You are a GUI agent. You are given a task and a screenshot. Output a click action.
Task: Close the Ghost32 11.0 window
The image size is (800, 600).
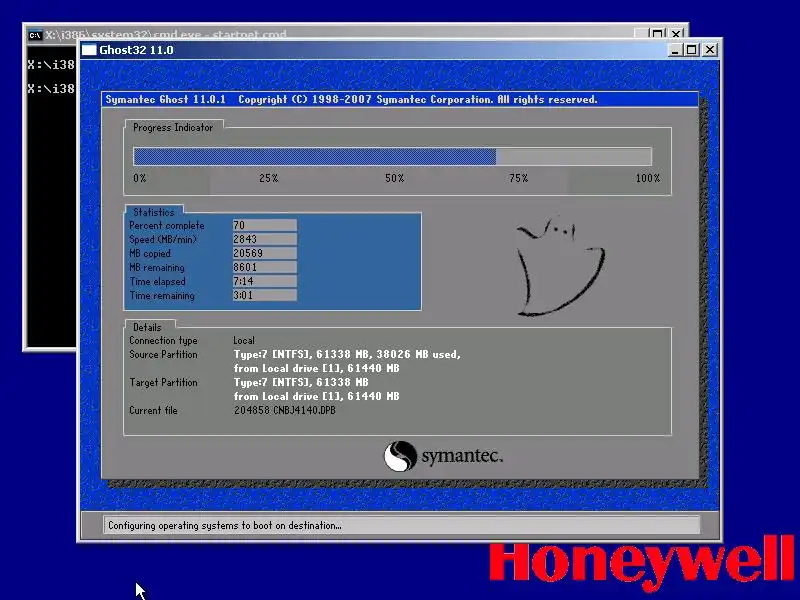pos(710,50)
